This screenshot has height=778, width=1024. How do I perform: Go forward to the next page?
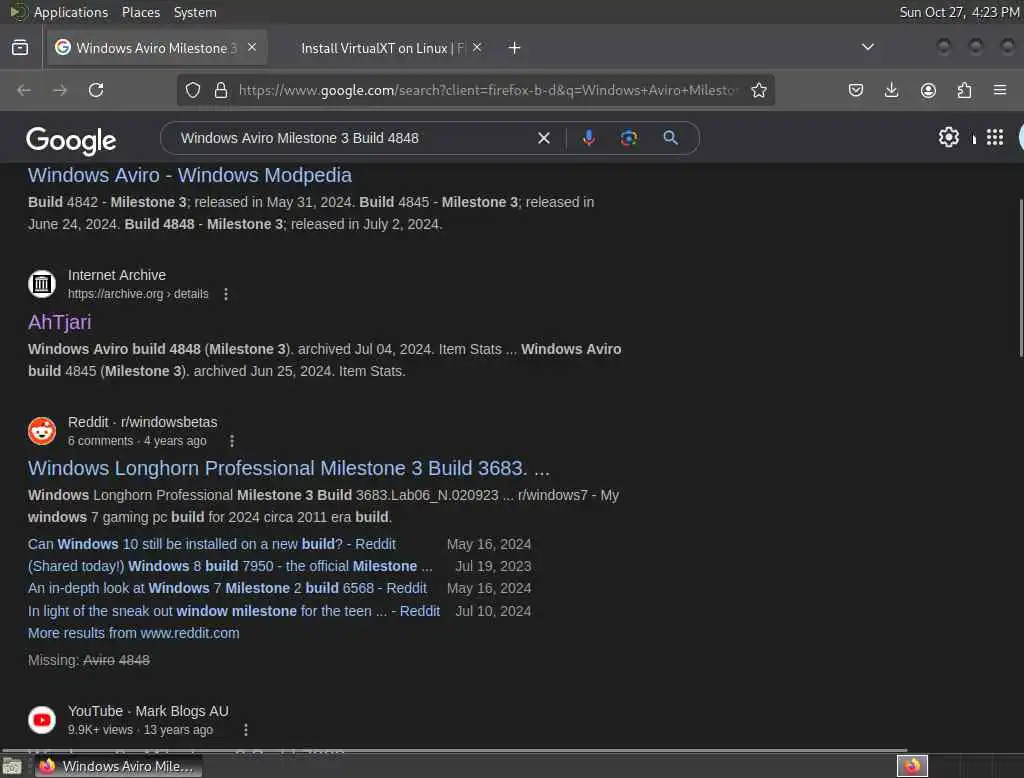[x=59, y=90]
